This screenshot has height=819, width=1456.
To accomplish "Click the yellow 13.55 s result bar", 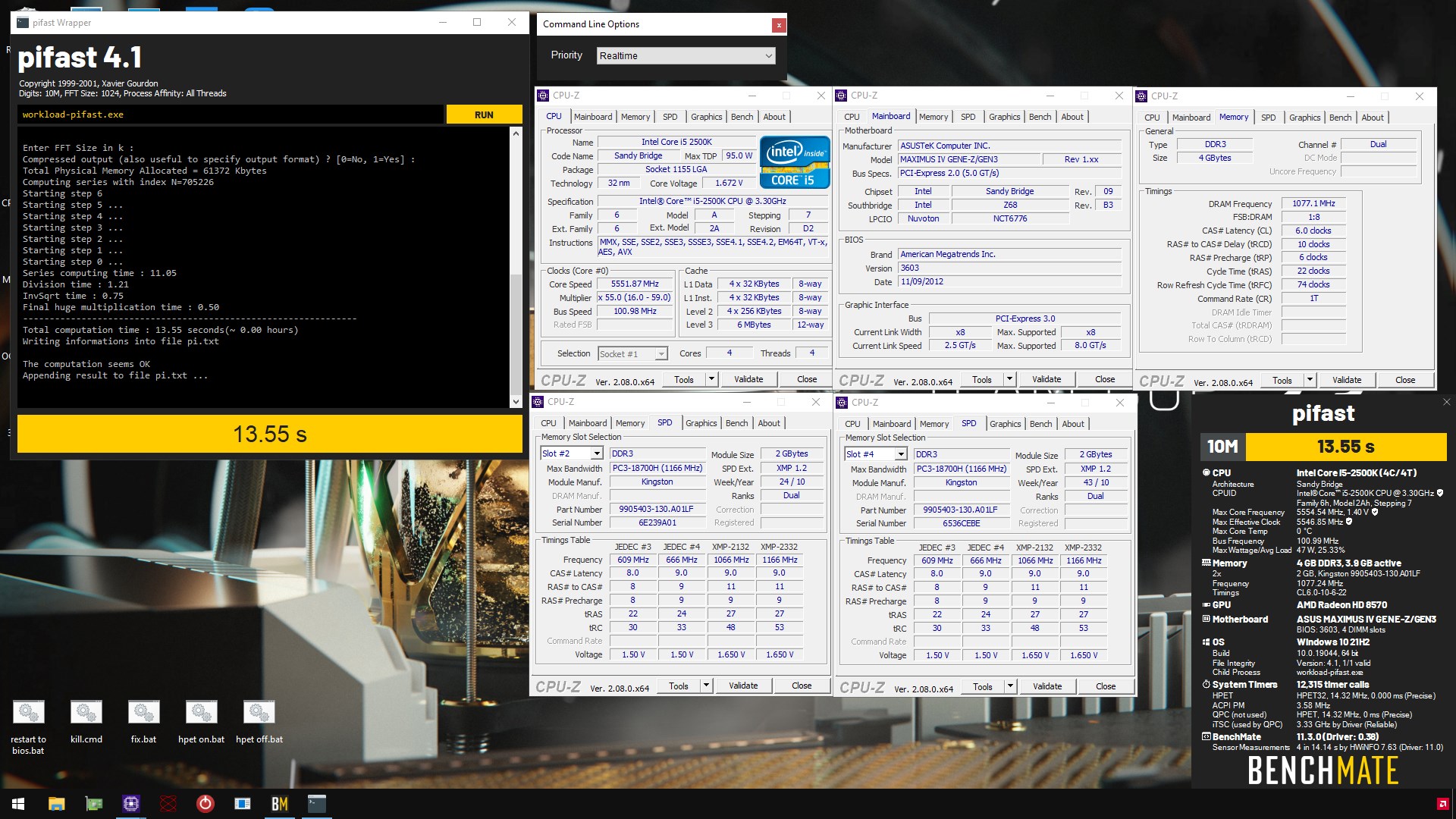I will click(270, 434).
